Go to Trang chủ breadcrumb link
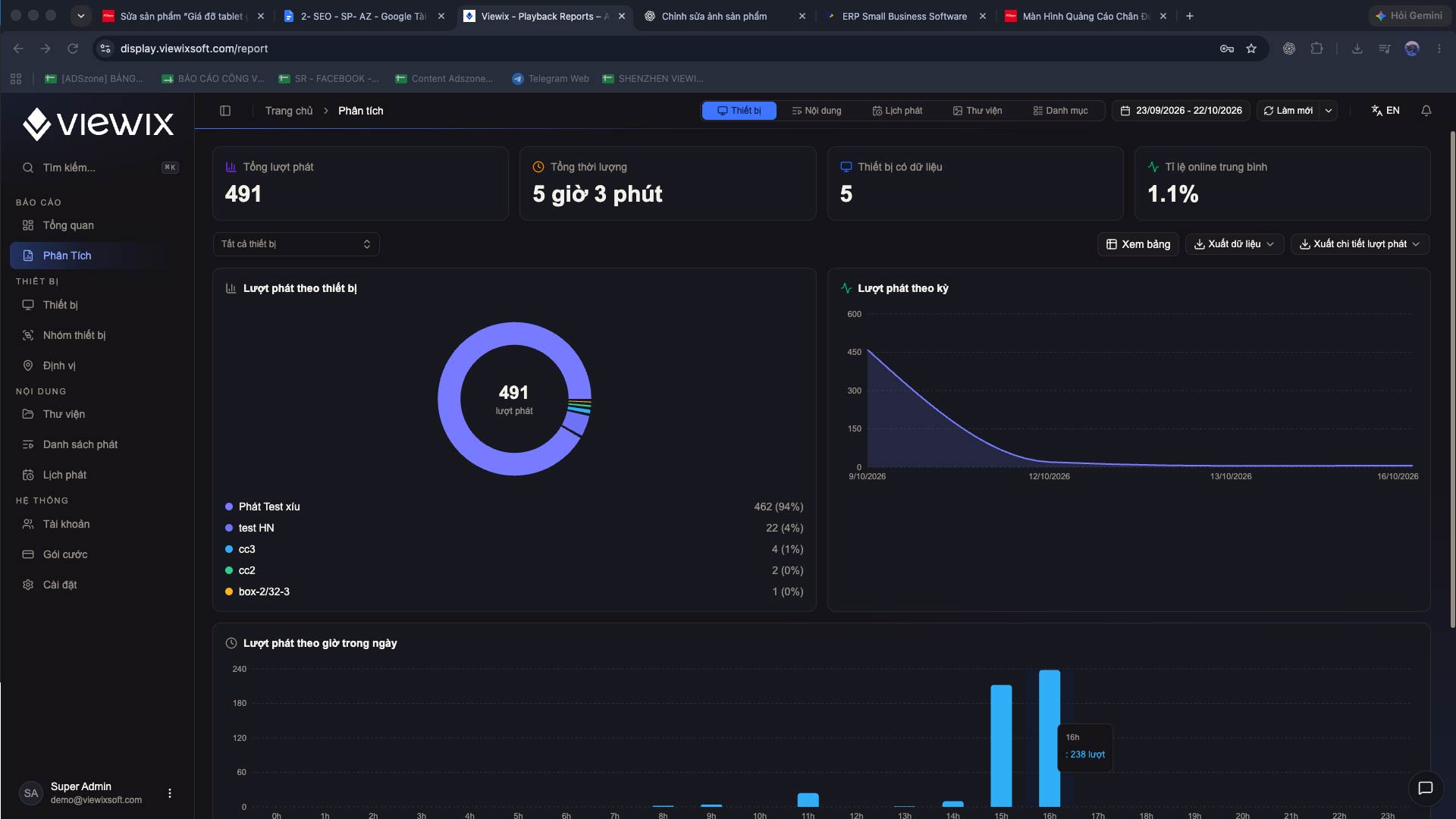The width and height of the screenshot is (1456, 819). [288, 111]
